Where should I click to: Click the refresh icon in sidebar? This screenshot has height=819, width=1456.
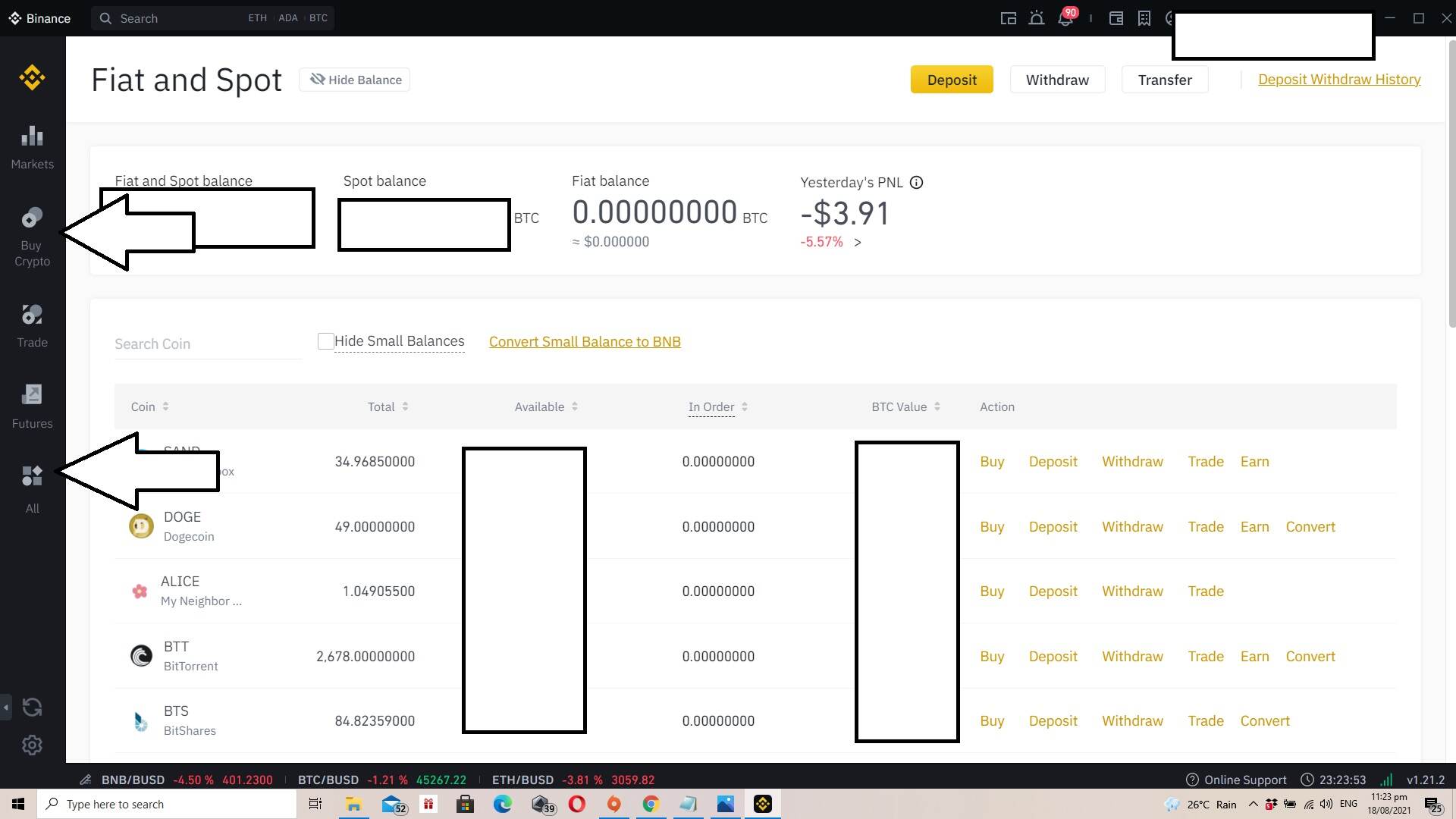point(32,708)
